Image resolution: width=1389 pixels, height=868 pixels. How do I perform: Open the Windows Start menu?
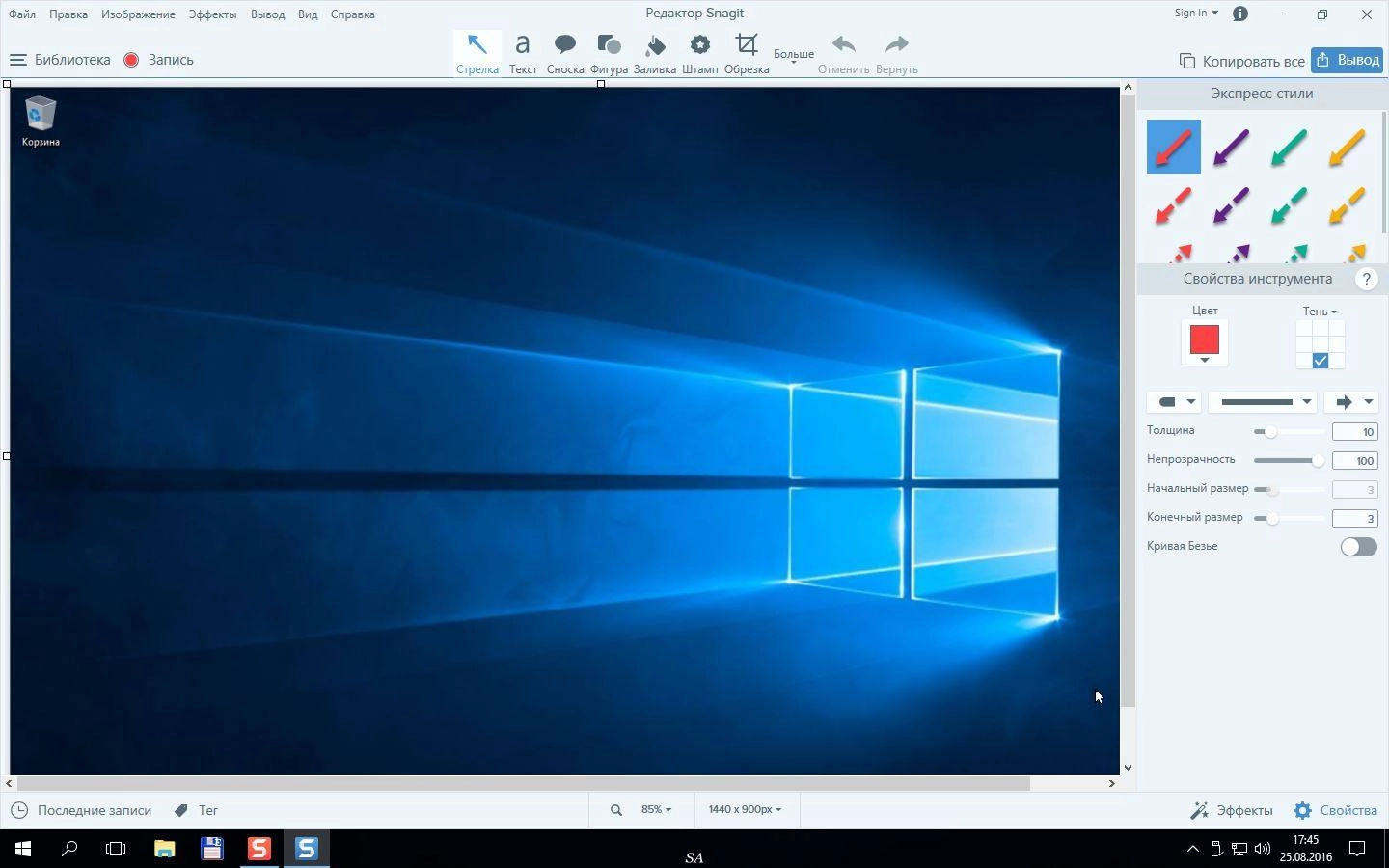tap(23, 849)
